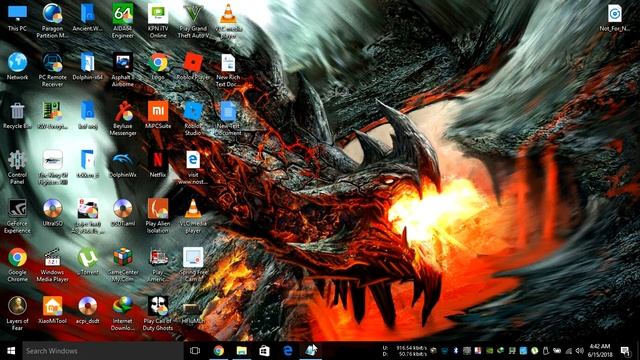Image resolution: width=640 pixels, height=360 pixels.
Task: Select the Roblox Studio shortcut
Action: click(x=193, y=119)
